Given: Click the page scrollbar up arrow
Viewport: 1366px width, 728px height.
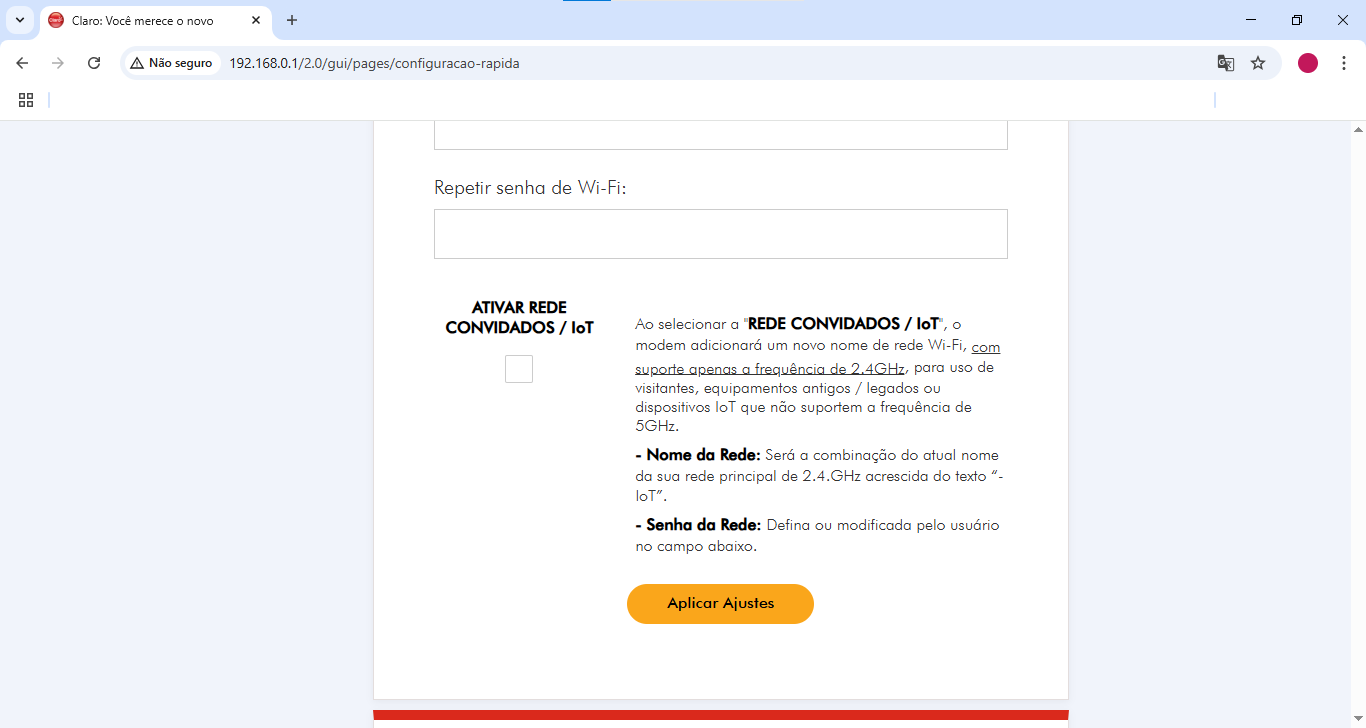Looking at the screenshot, I should pyautogui.click(x=1358, y=129).
